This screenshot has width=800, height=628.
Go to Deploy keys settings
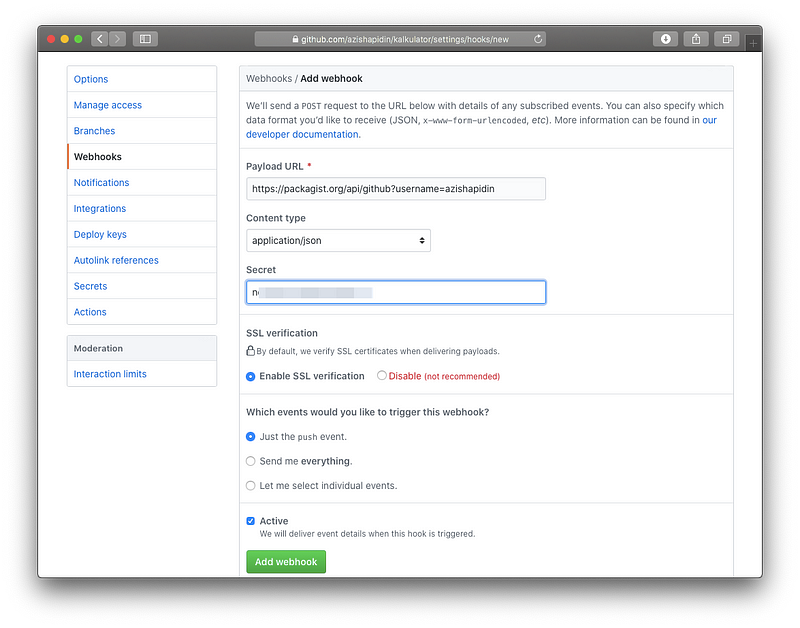coord(100,235)
